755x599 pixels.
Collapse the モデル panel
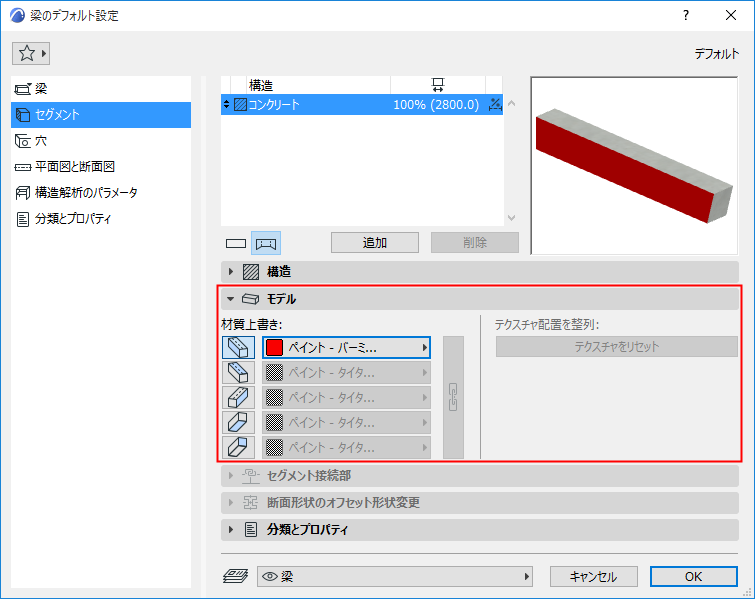coord(480,299)
